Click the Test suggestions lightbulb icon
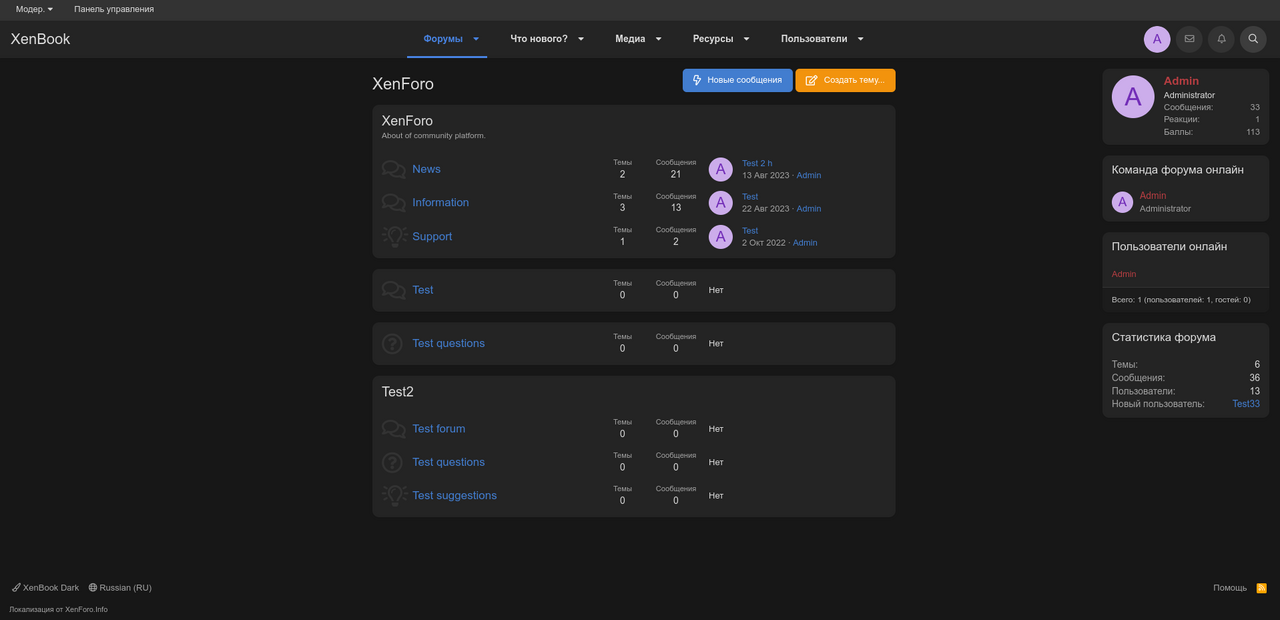This screenshot has height=620, width=1280. 394,496
